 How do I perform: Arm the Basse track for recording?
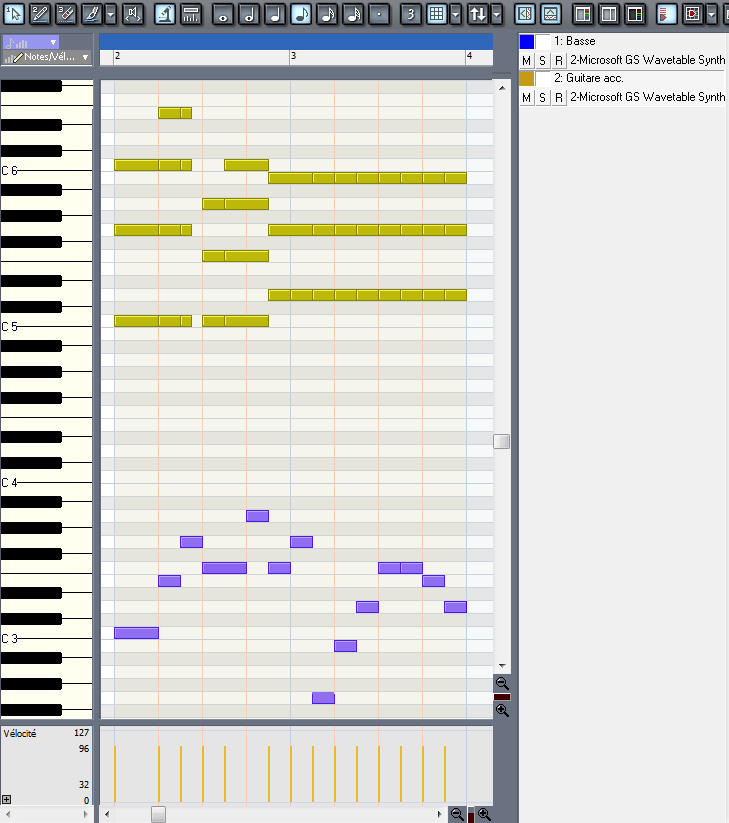click(x=559, y=61)
